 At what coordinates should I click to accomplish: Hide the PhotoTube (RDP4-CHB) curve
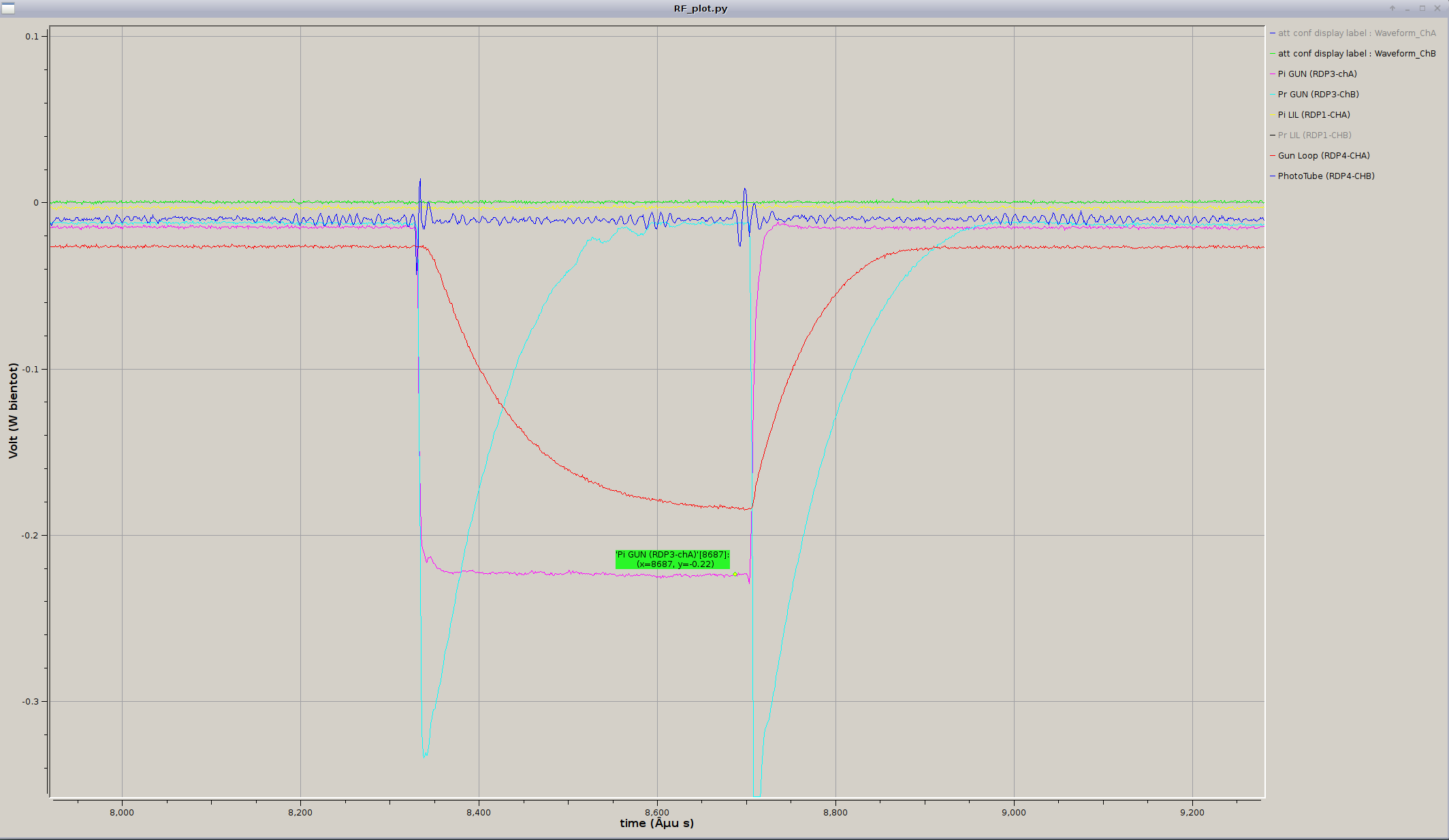pyautogui.click(x=1326, y=176)
